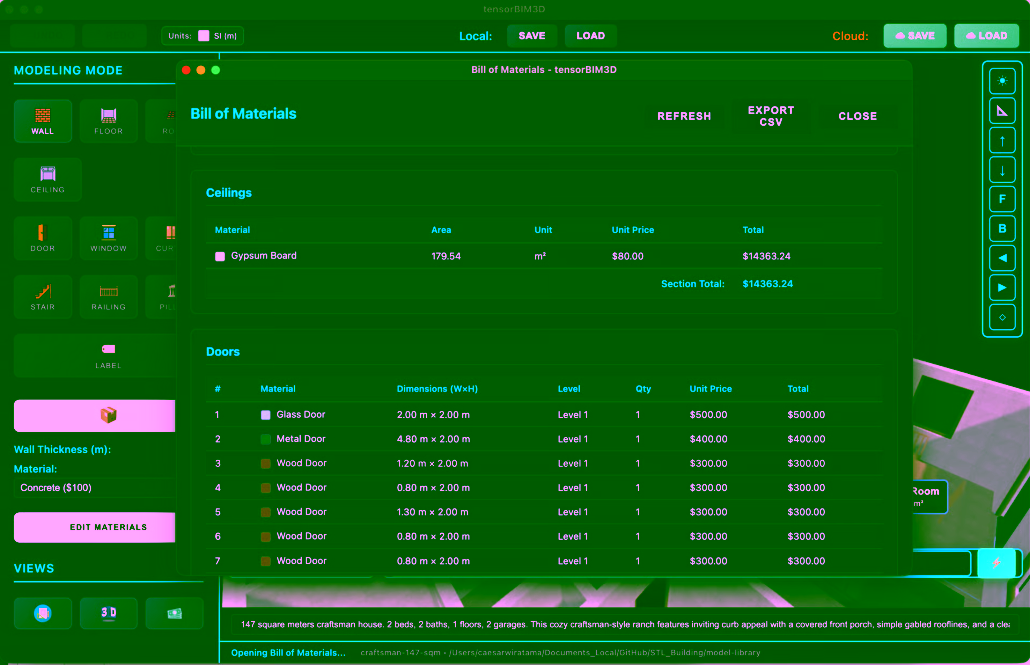The width and height of the screenshot is (1030, 665).
Task: Pick the Door tool
Action: [x=43, y=238]
